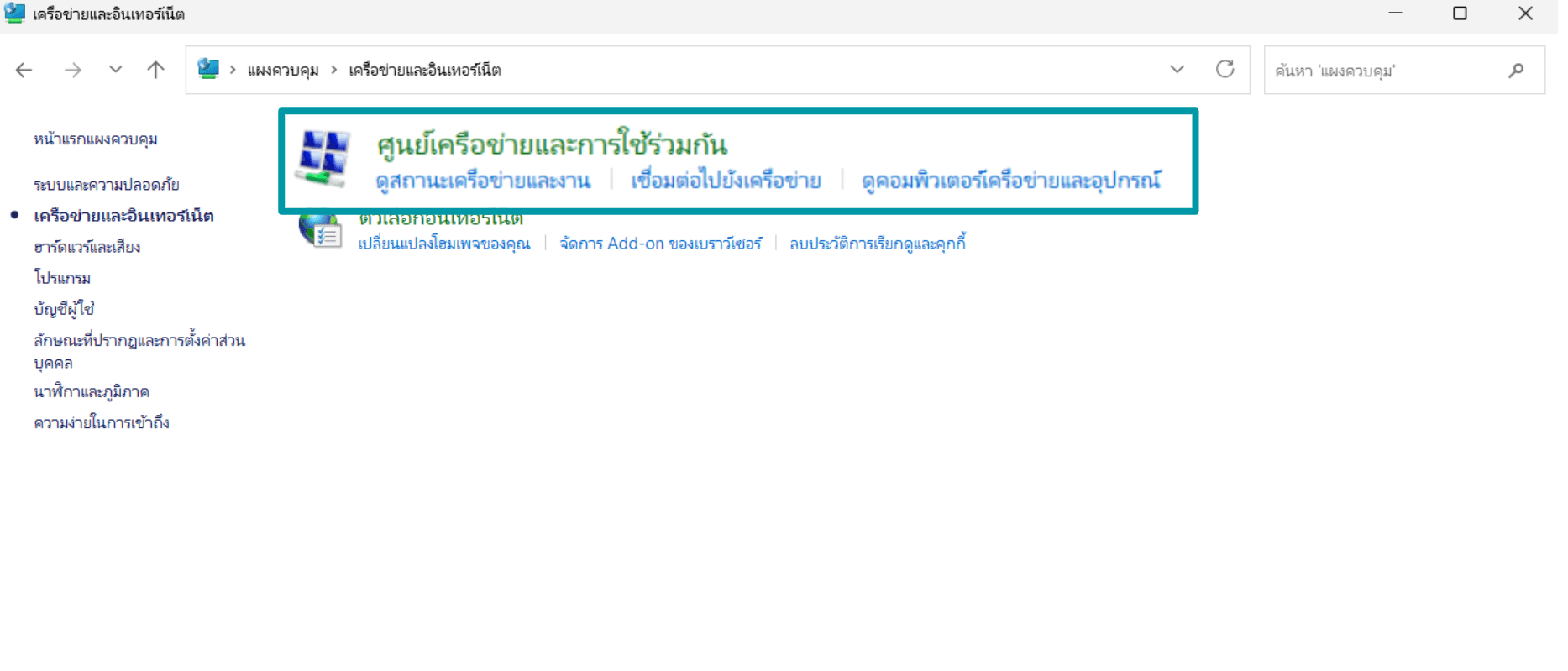Open ระบบและความปลอดภัย in the sidebar
This screenshot has height=671, width=1568.
(107, 185)
